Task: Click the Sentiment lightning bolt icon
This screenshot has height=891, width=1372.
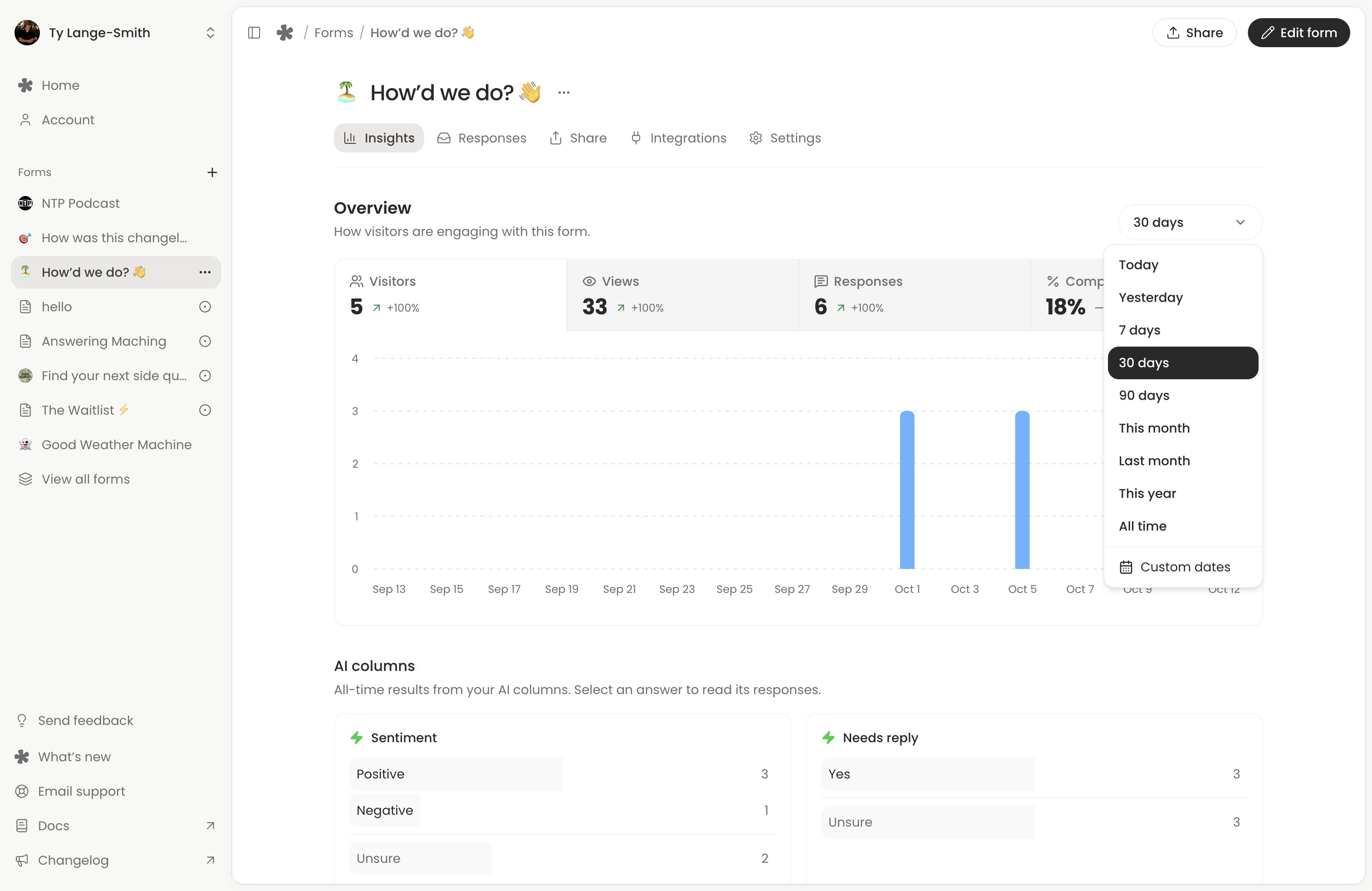Action: [357, 738]
